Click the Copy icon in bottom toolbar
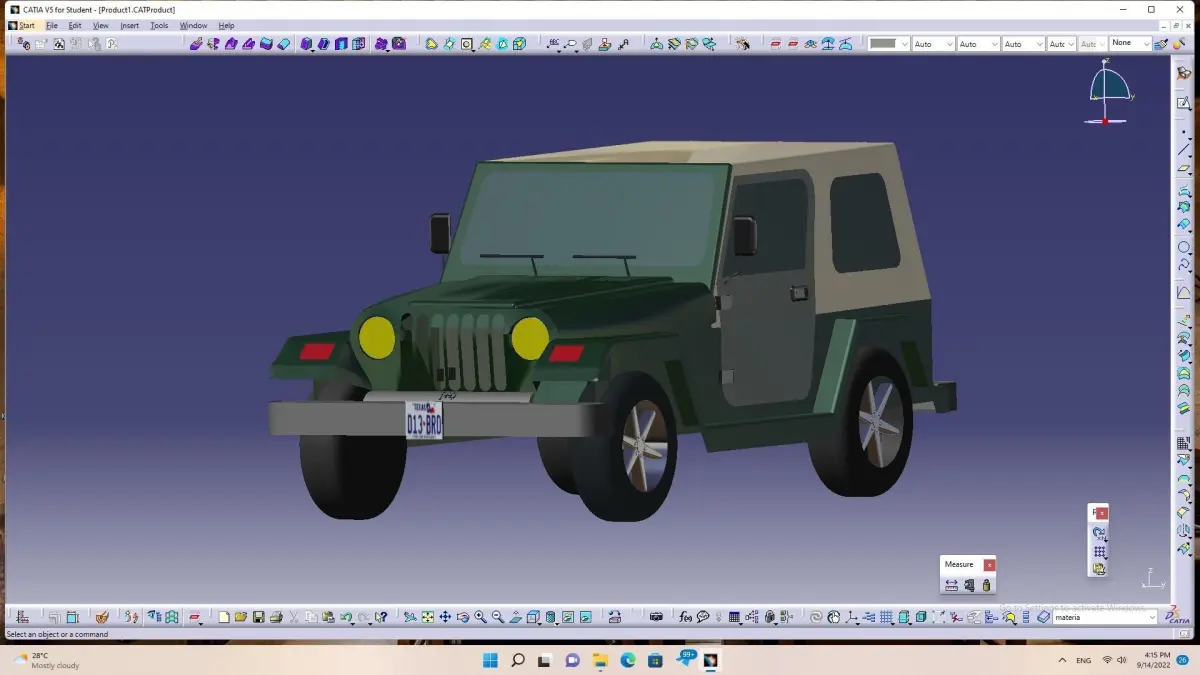The height and width of the screenshot is (675, 1200). coord(311,617)
